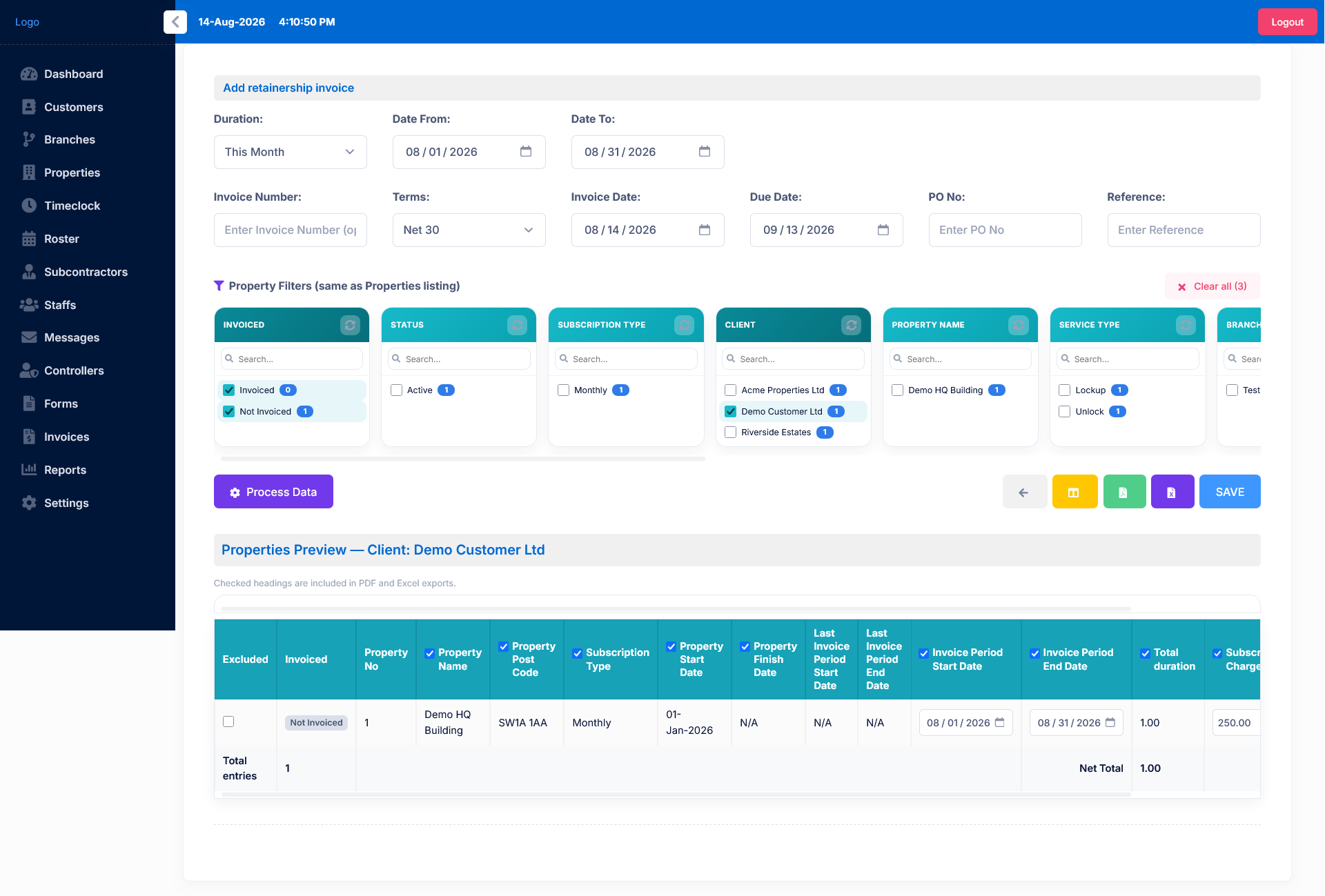Toggle the Total duration column heading checkbox
Screen dimensions: 1325x896
[1145, 653]
